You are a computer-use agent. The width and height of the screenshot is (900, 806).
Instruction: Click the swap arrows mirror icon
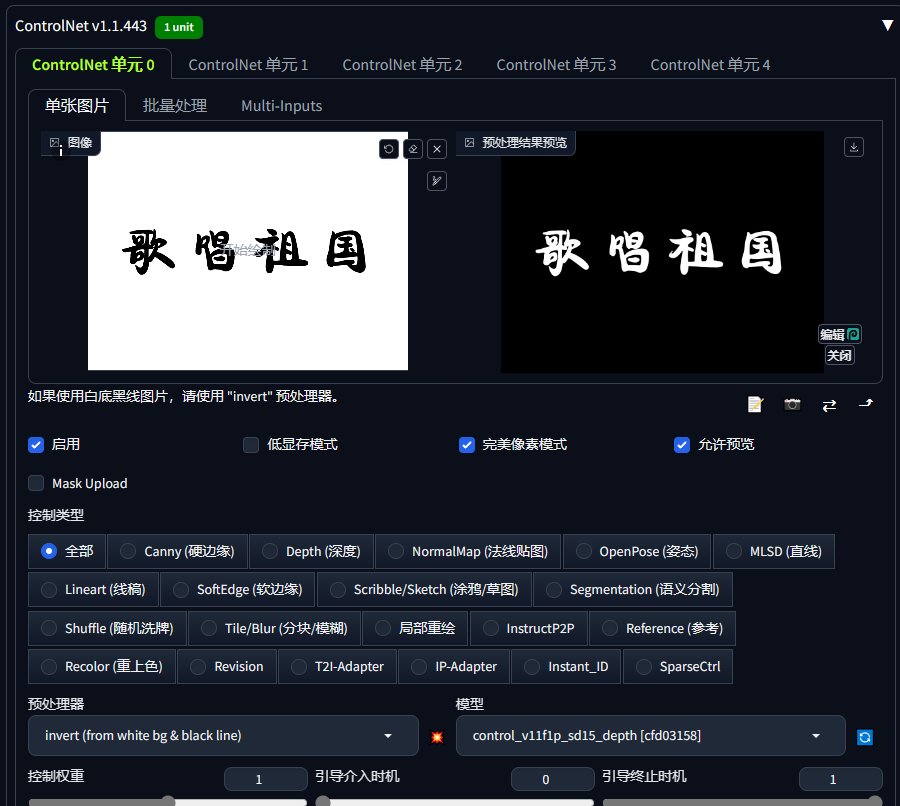click(x=829, y=404)
